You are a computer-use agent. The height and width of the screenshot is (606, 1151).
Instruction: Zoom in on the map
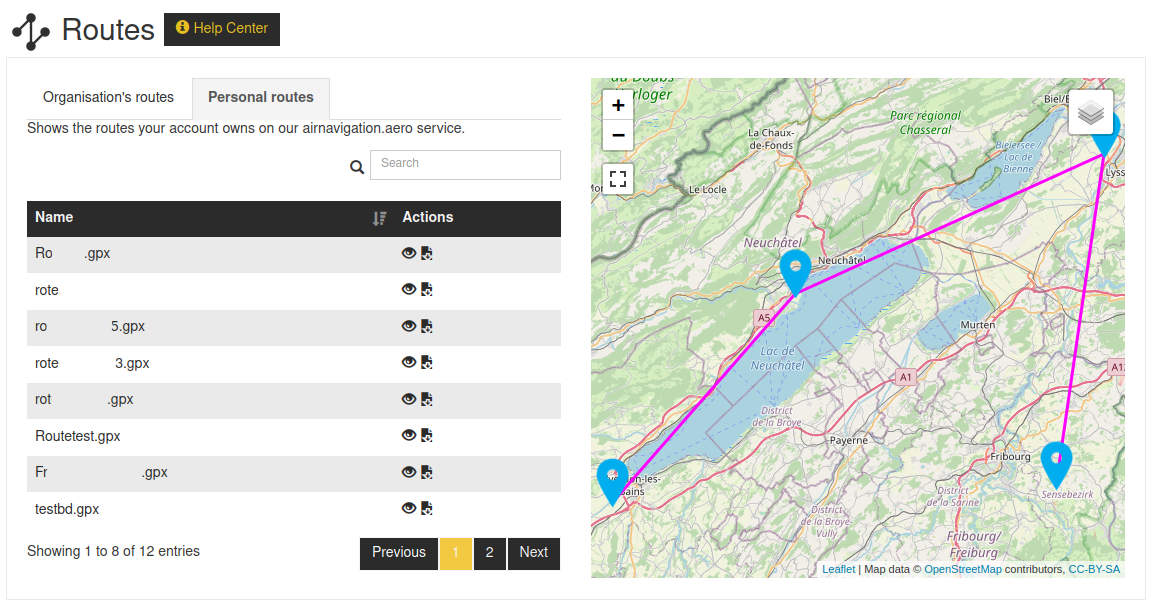point(618,106)
